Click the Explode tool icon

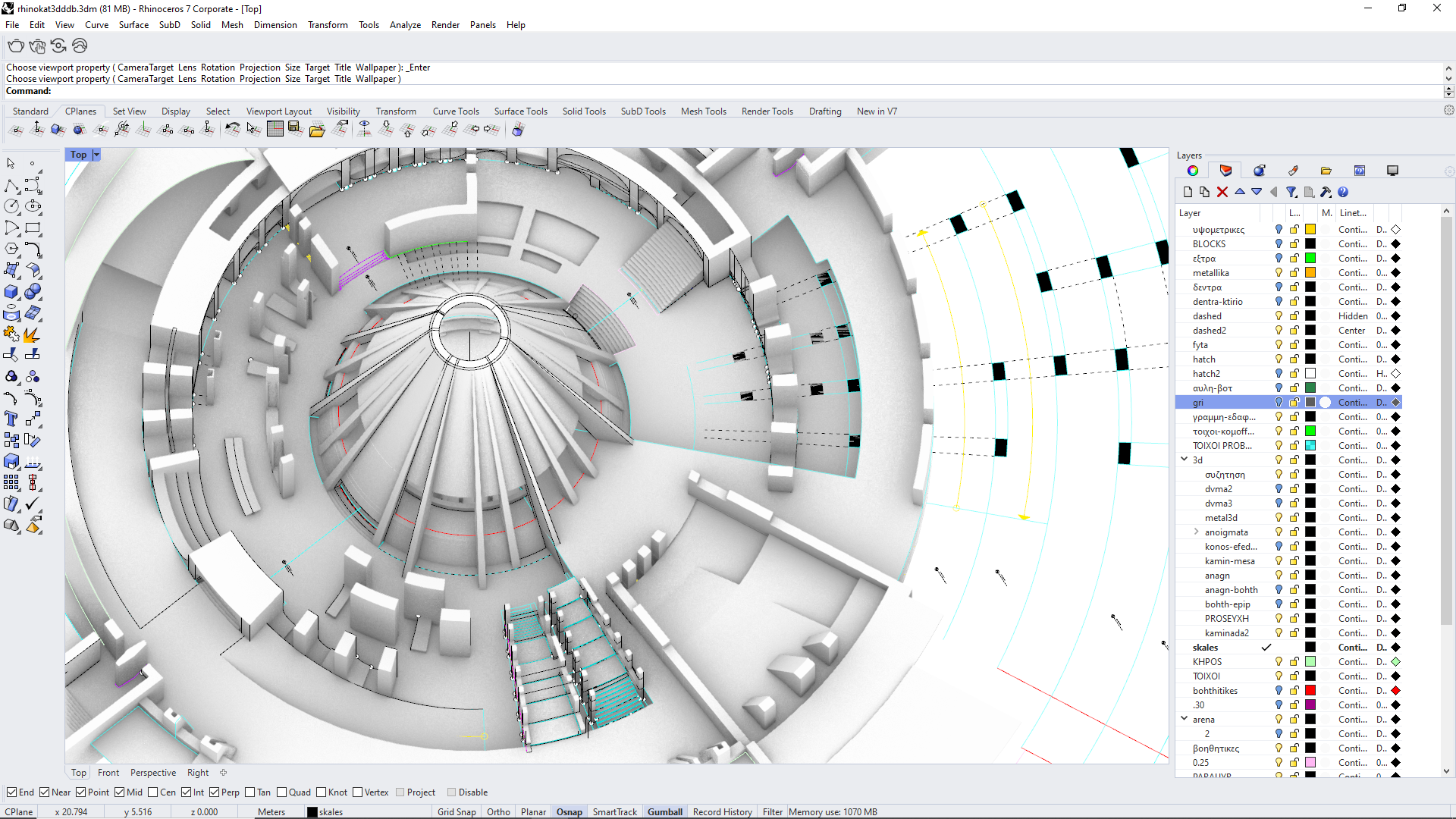[x=33, y=334]
